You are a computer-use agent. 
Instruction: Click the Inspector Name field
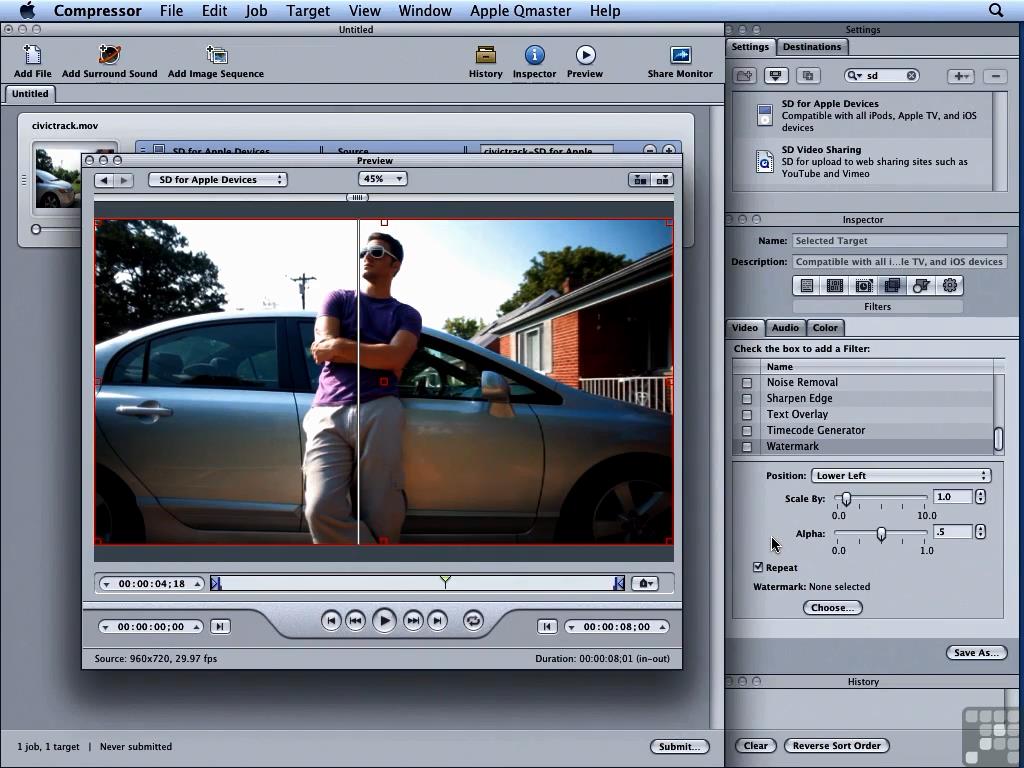[899, 240]
